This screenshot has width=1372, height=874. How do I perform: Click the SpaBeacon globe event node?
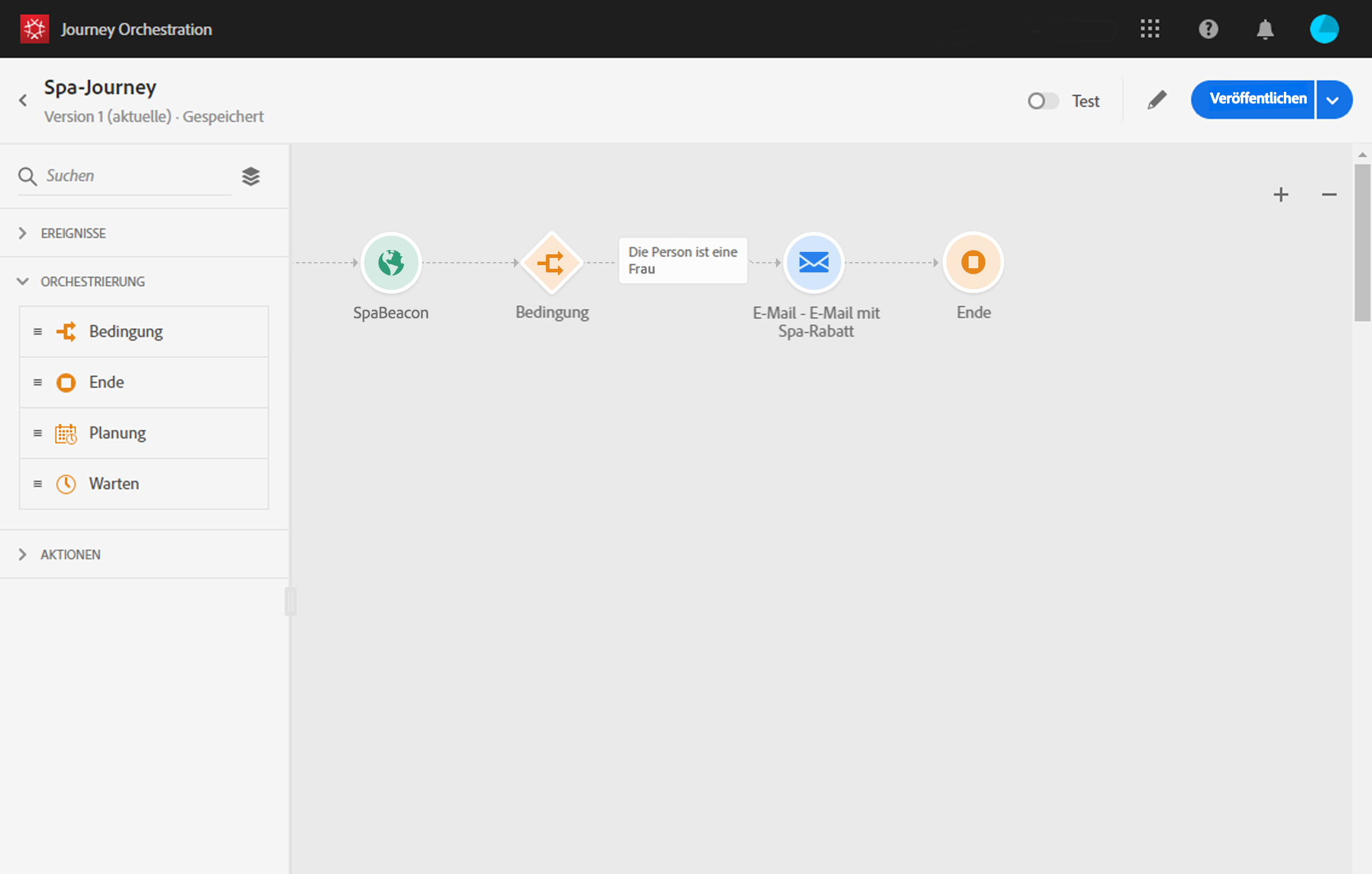[x=391, y=263]
